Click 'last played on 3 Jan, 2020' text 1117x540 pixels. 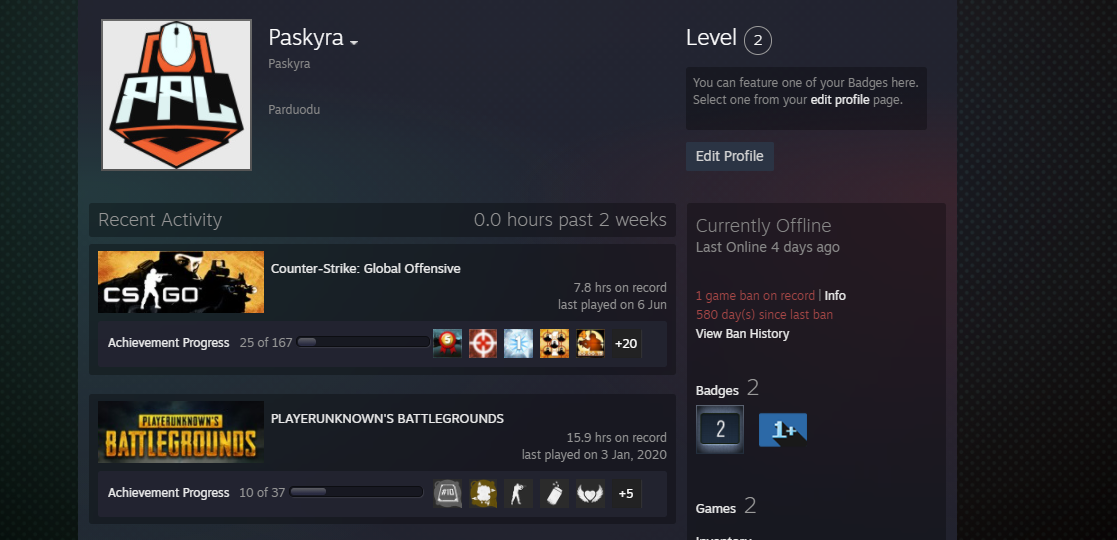(x=594, y=455)
